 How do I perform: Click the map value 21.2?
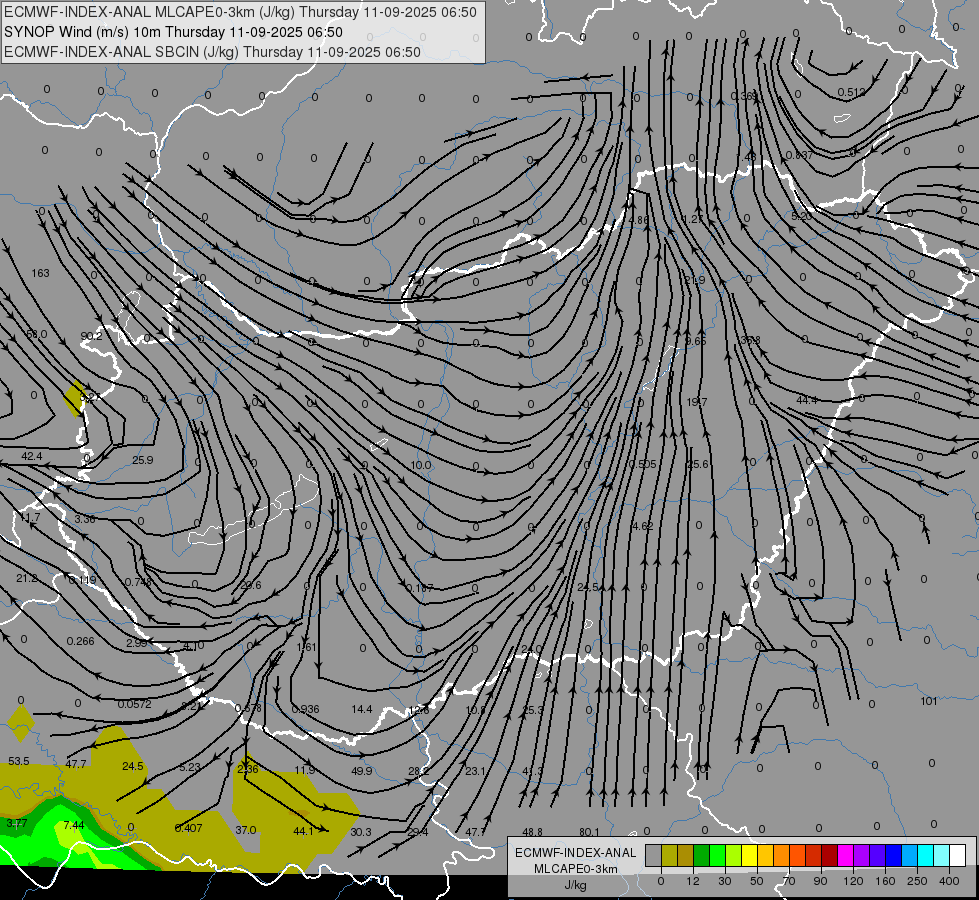click(27, 578)
